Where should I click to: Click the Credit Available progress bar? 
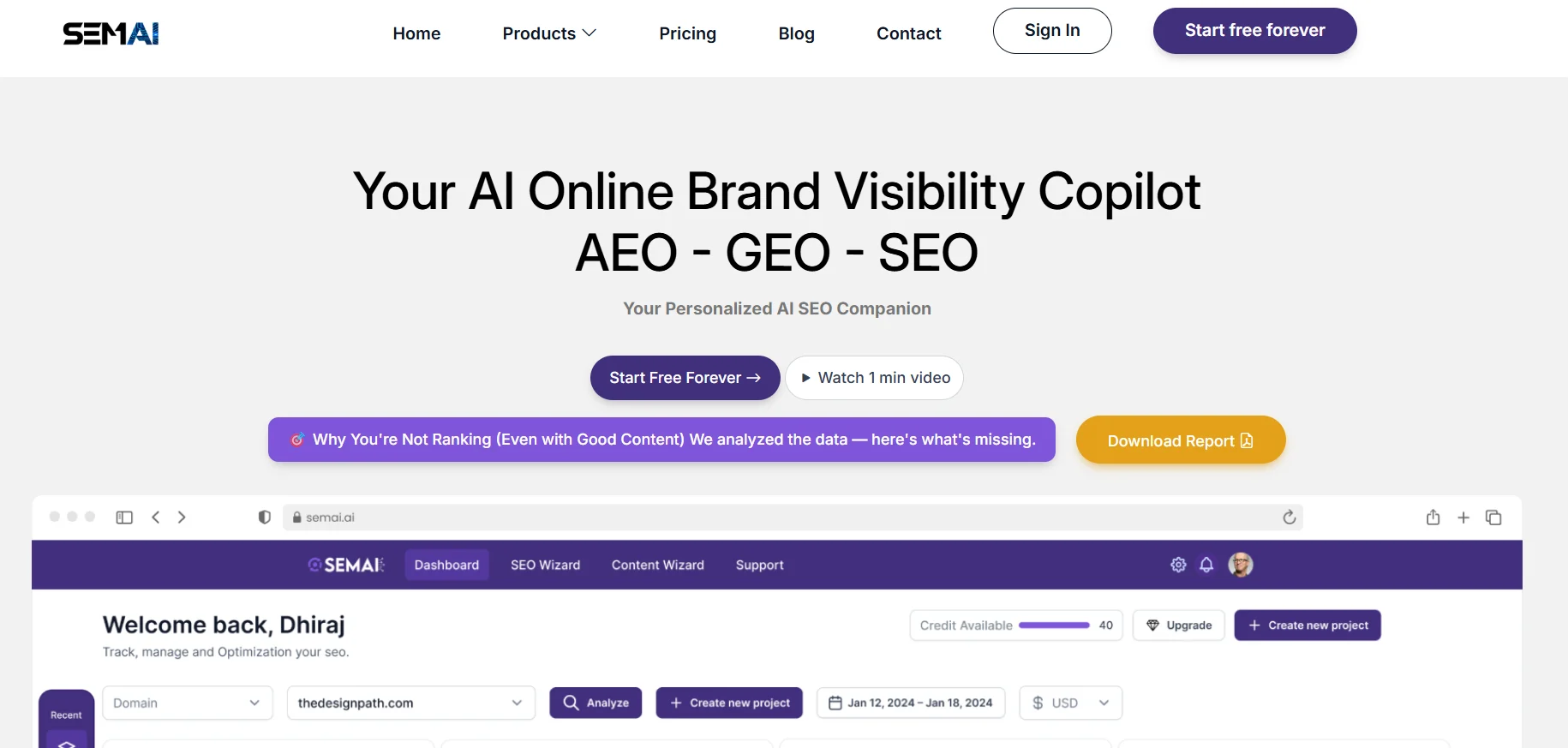(x=1054, y=625)
